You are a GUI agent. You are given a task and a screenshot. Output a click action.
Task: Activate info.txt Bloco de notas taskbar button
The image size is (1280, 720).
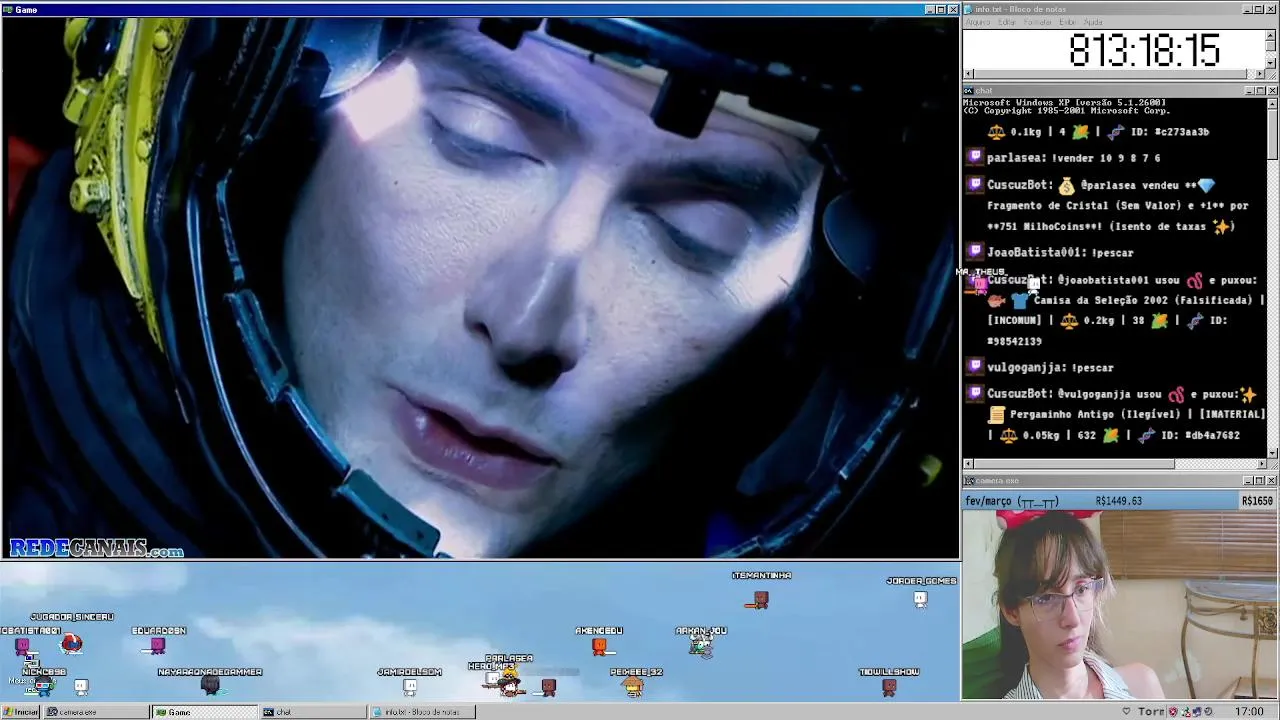(422, 712)
